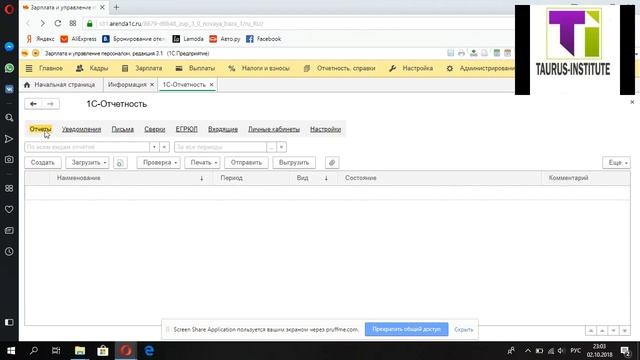Image resolution: width=640 pixels, height=360 pixels.
Task: Click Прекратить общий доступ button
Action: (407, 329)
